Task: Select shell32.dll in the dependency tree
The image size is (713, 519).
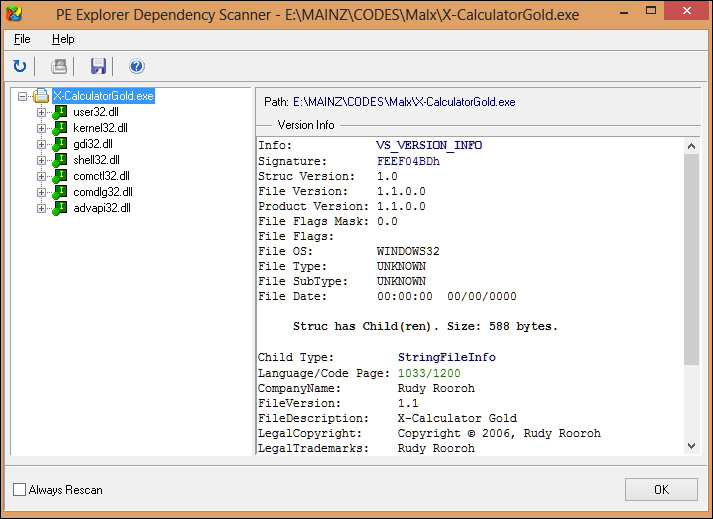Action: coord(96,160)
